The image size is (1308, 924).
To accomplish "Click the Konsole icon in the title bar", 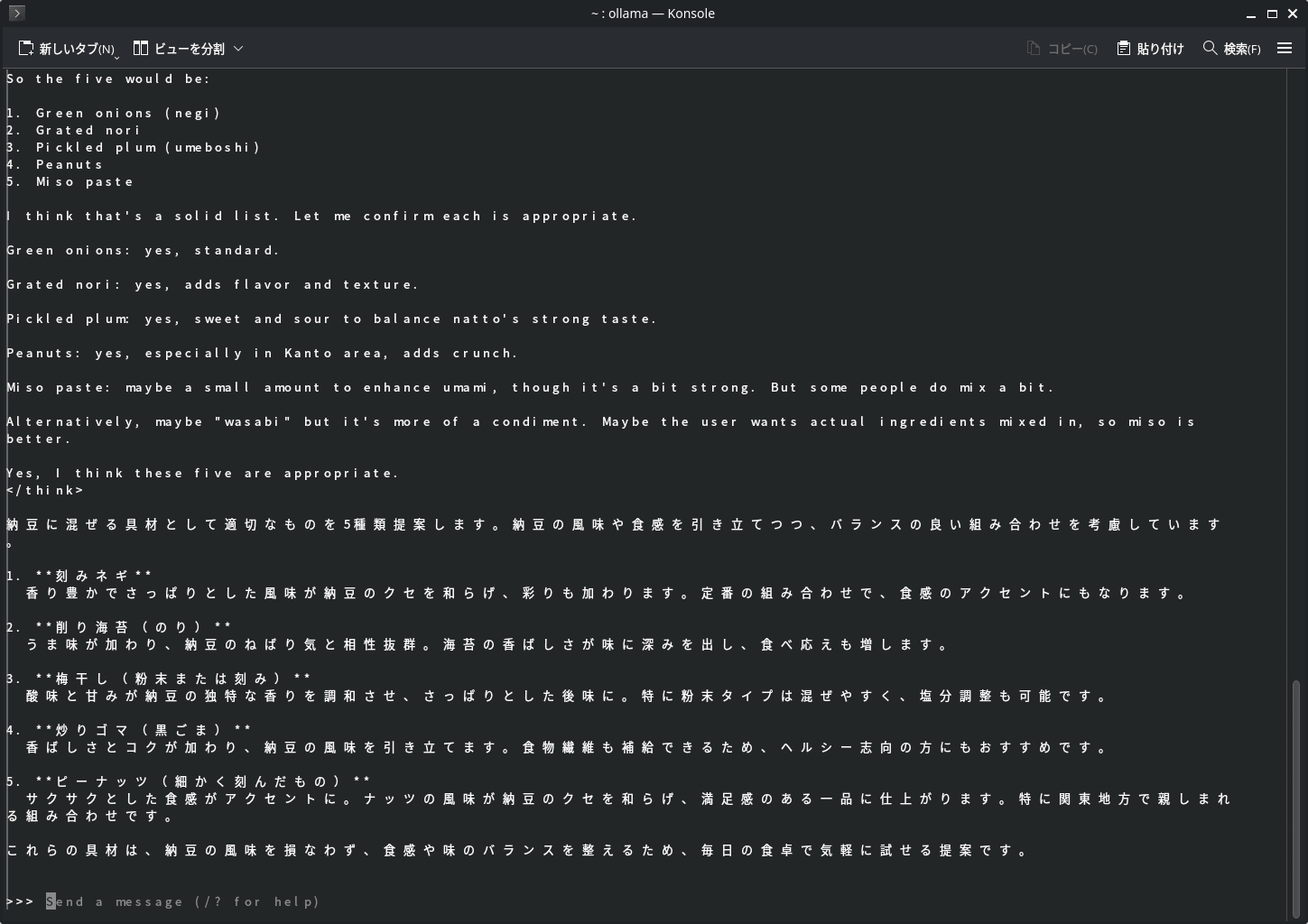I will coord(15,13).
